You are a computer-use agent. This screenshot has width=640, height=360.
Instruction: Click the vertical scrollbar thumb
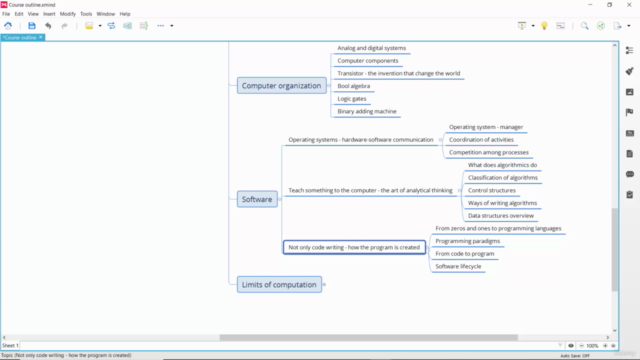pos(615,250)
